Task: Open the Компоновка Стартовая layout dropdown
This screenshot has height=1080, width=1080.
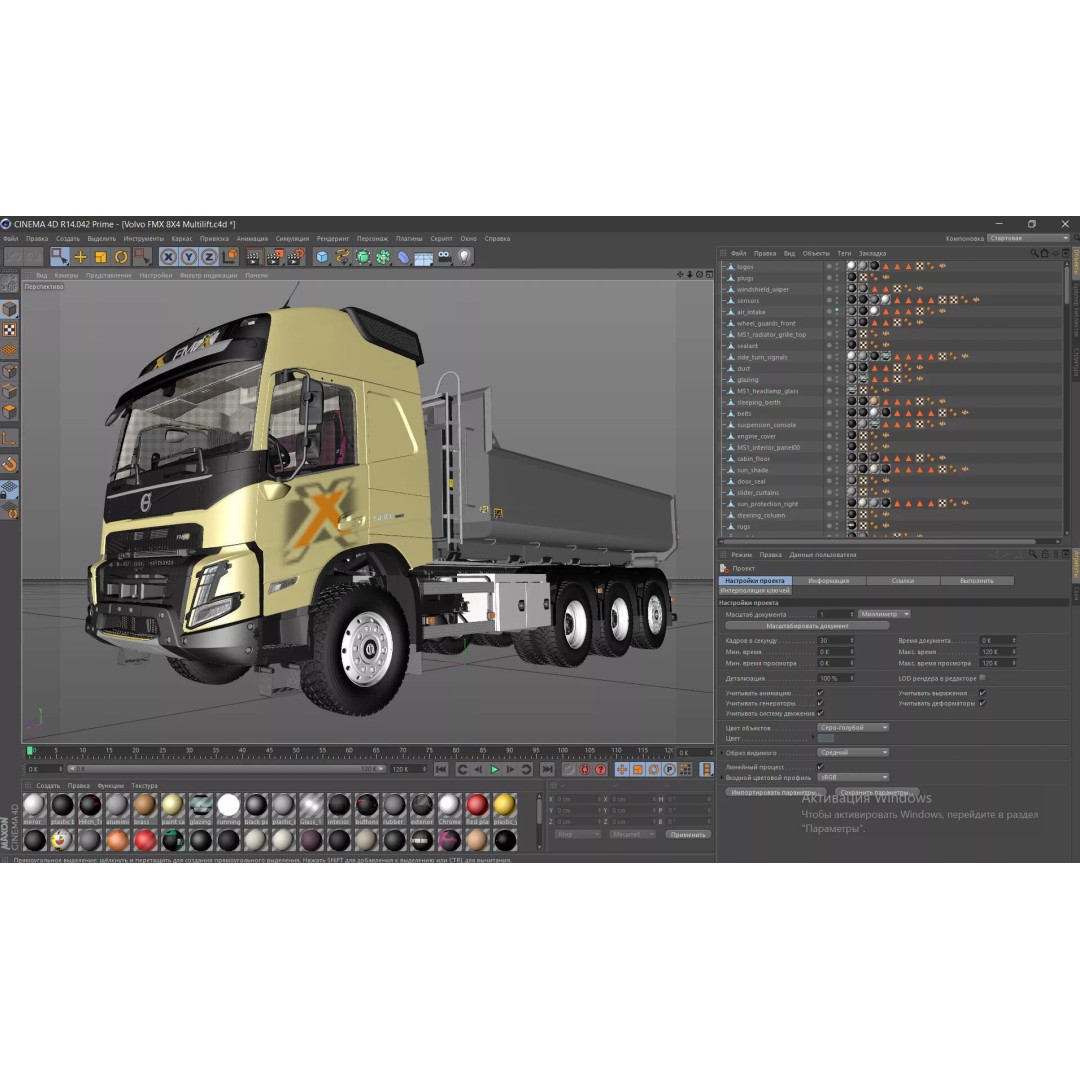Action: (x=1028, y=238)
